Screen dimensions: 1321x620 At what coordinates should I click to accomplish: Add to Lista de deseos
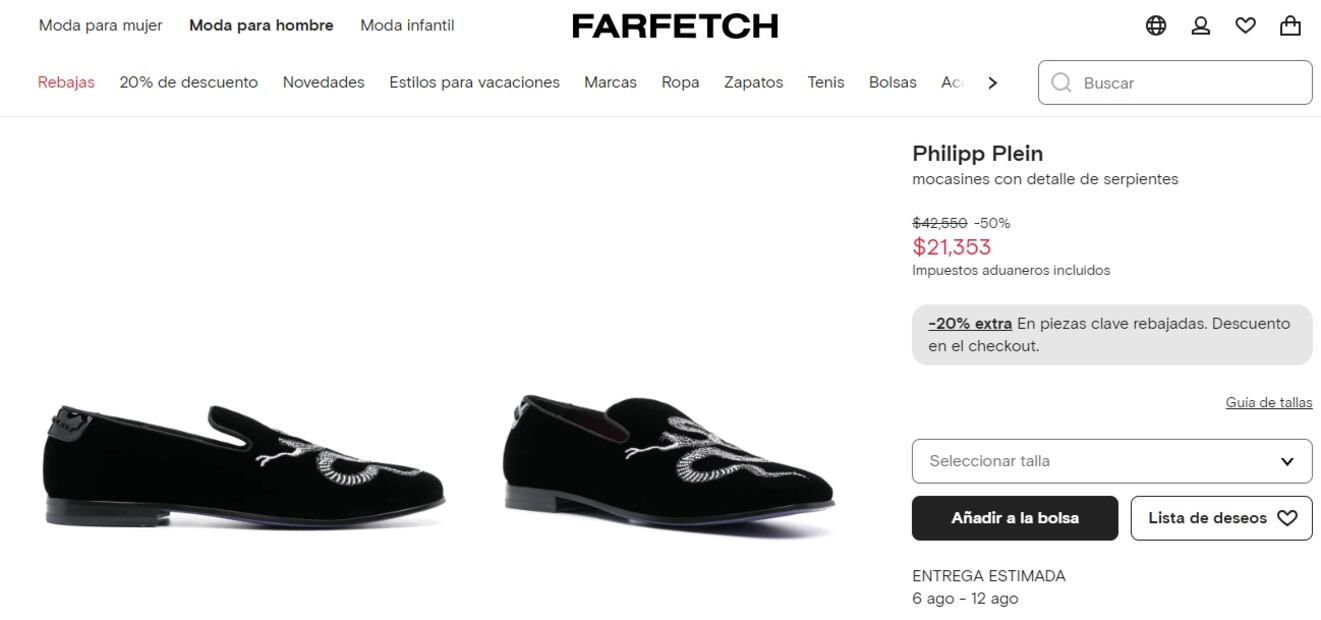pos(1221,518)
